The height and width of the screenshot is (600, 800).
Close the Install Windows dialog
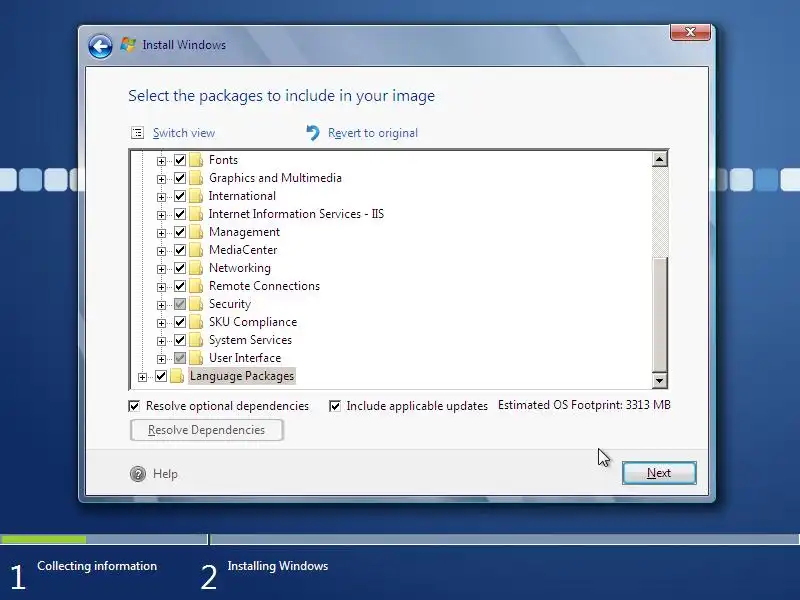point(690,32)
